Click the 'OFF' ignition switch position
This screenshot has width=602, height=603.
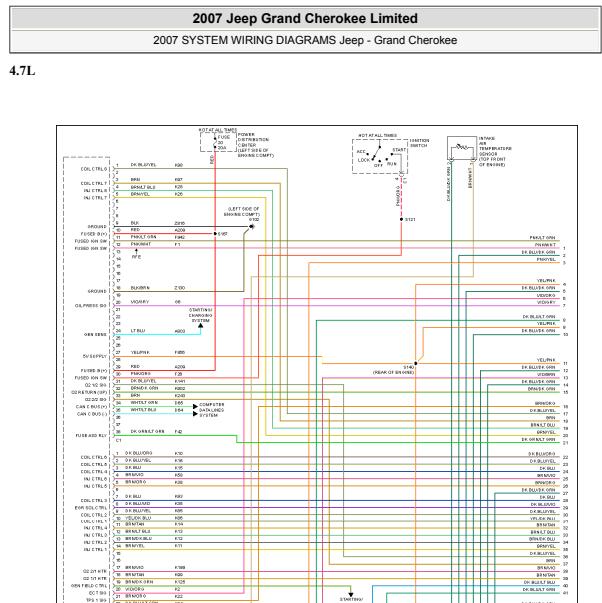379,165
